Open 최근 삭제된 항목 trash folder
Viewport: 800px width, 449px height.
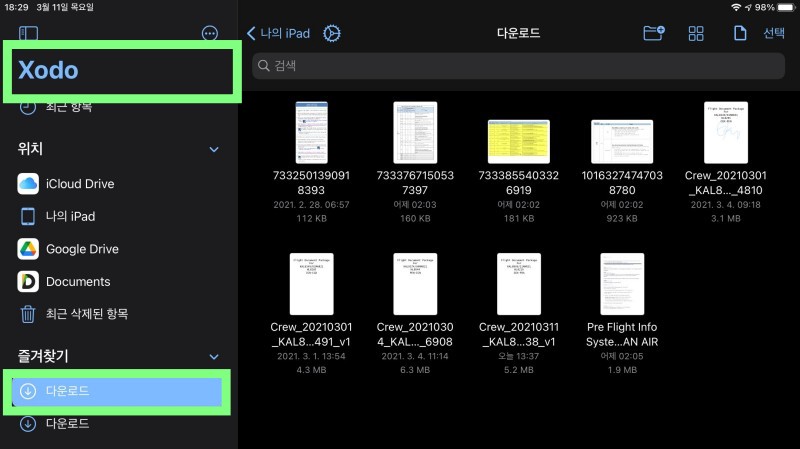[x=86, y=314]
